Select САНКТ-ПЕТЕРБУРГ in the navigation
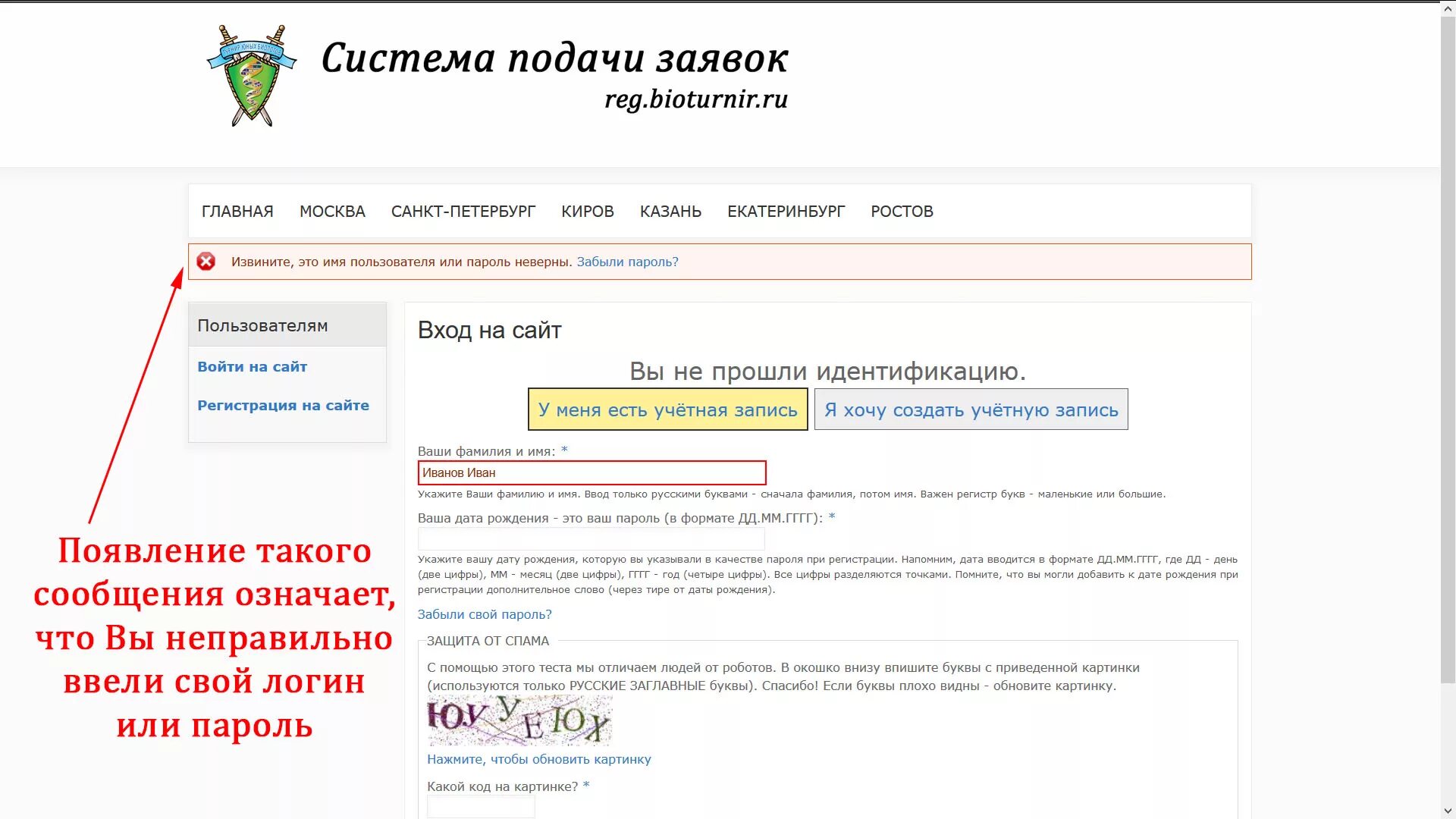This screenshot has height=819, width=1456. pos(463,212)
